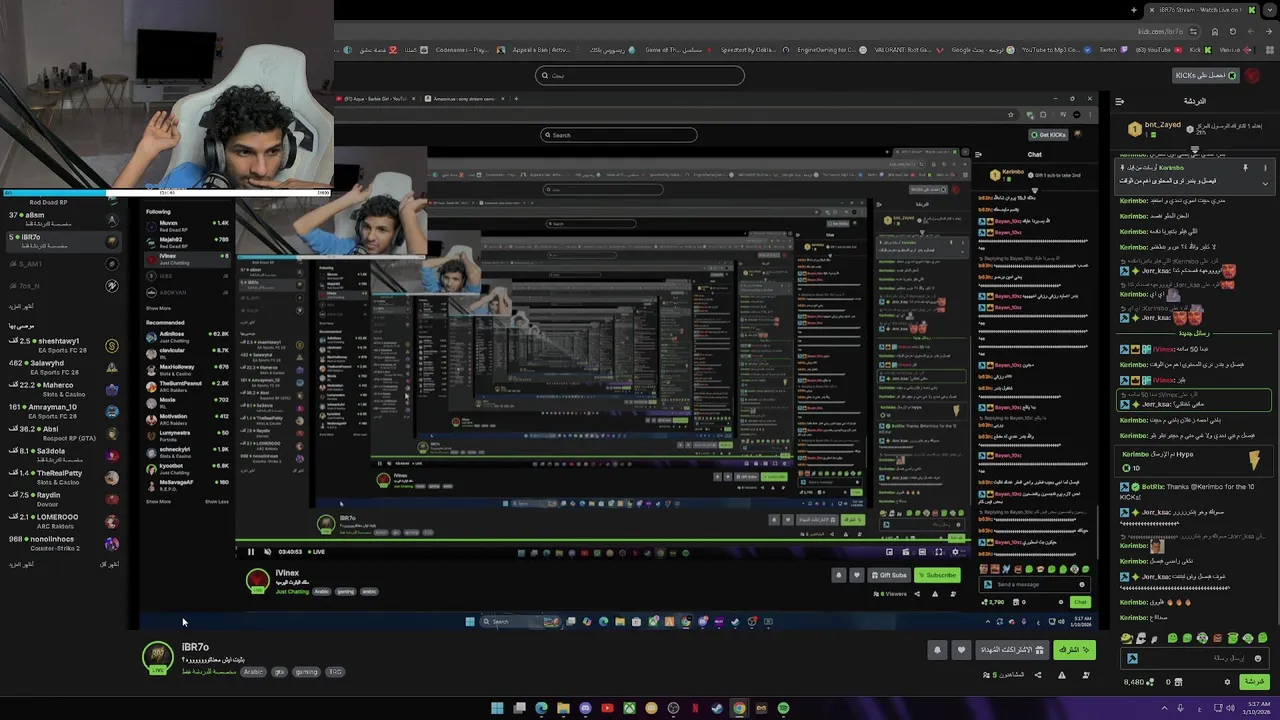1280x720 pixels.
Task: Open Discord icon on Windows taskbar
Action: click(x=585, y=709)
